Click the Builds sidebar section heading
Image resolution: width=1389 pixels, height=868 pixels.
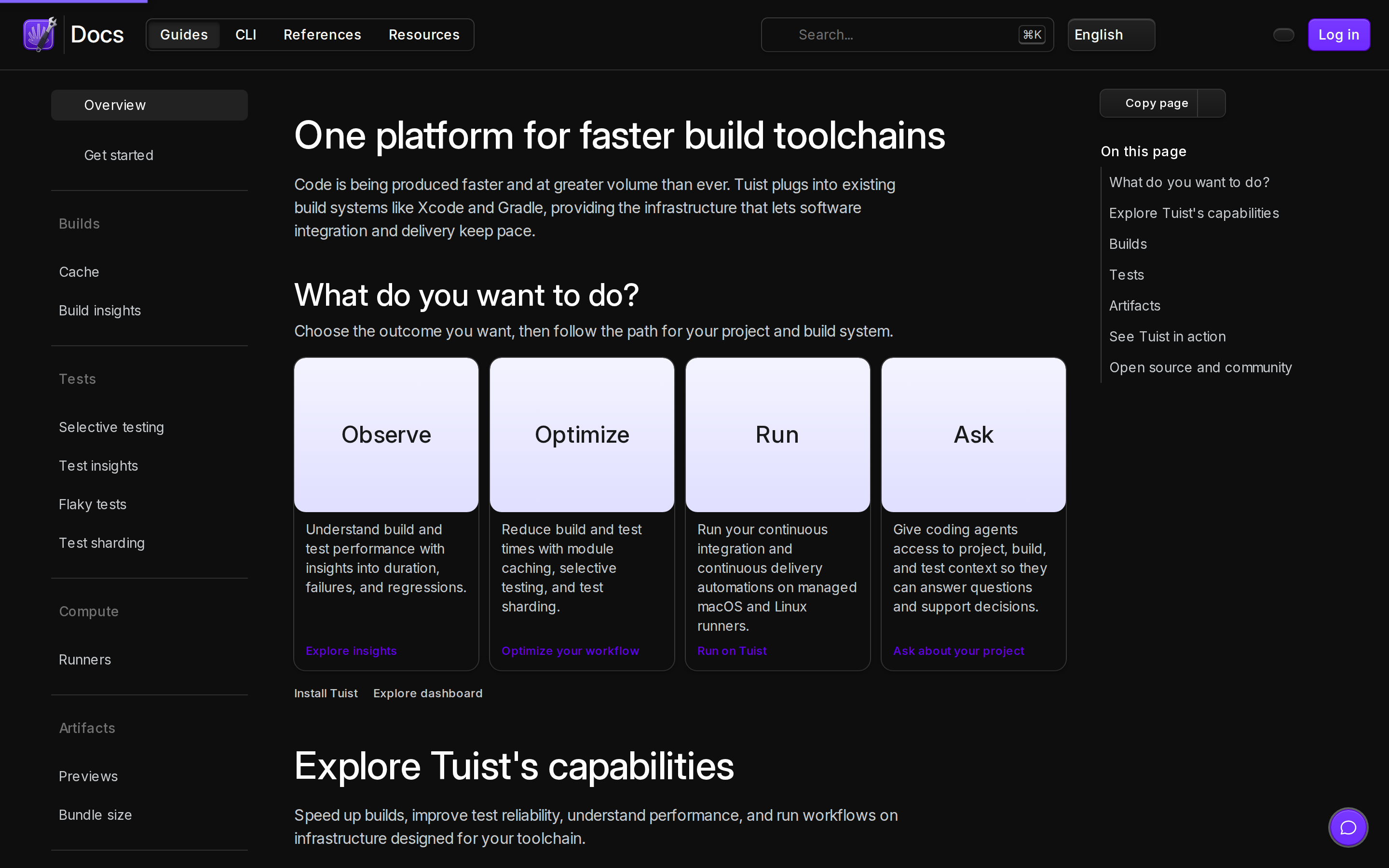79,224
